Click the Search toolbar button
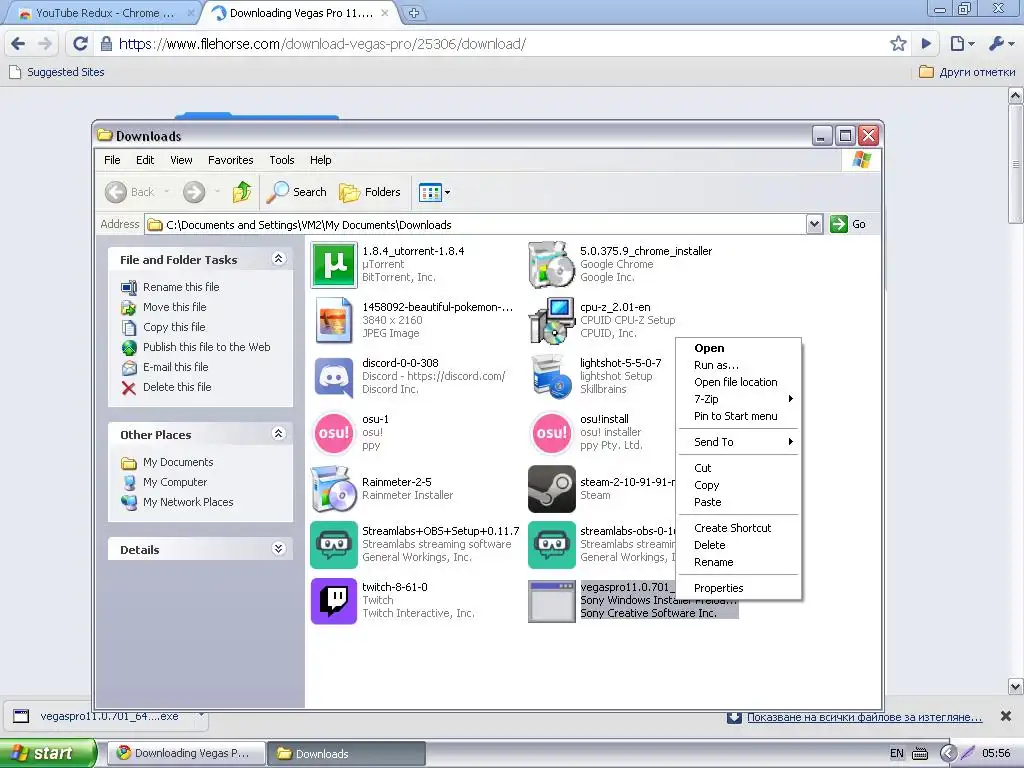This screenshot has width=1024, height=768. [x=296, y=192]
